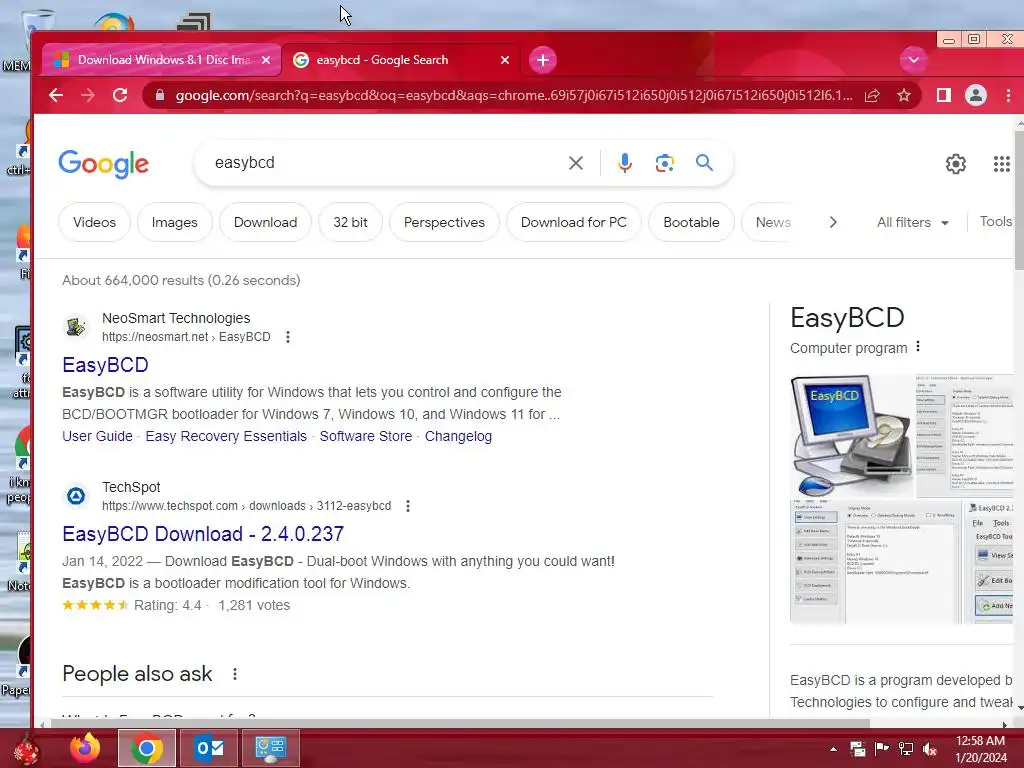Image resolution: width=1024 pixels, height=768 pixels.
Task: Filter results by Videos
Action: coord(94,223)
